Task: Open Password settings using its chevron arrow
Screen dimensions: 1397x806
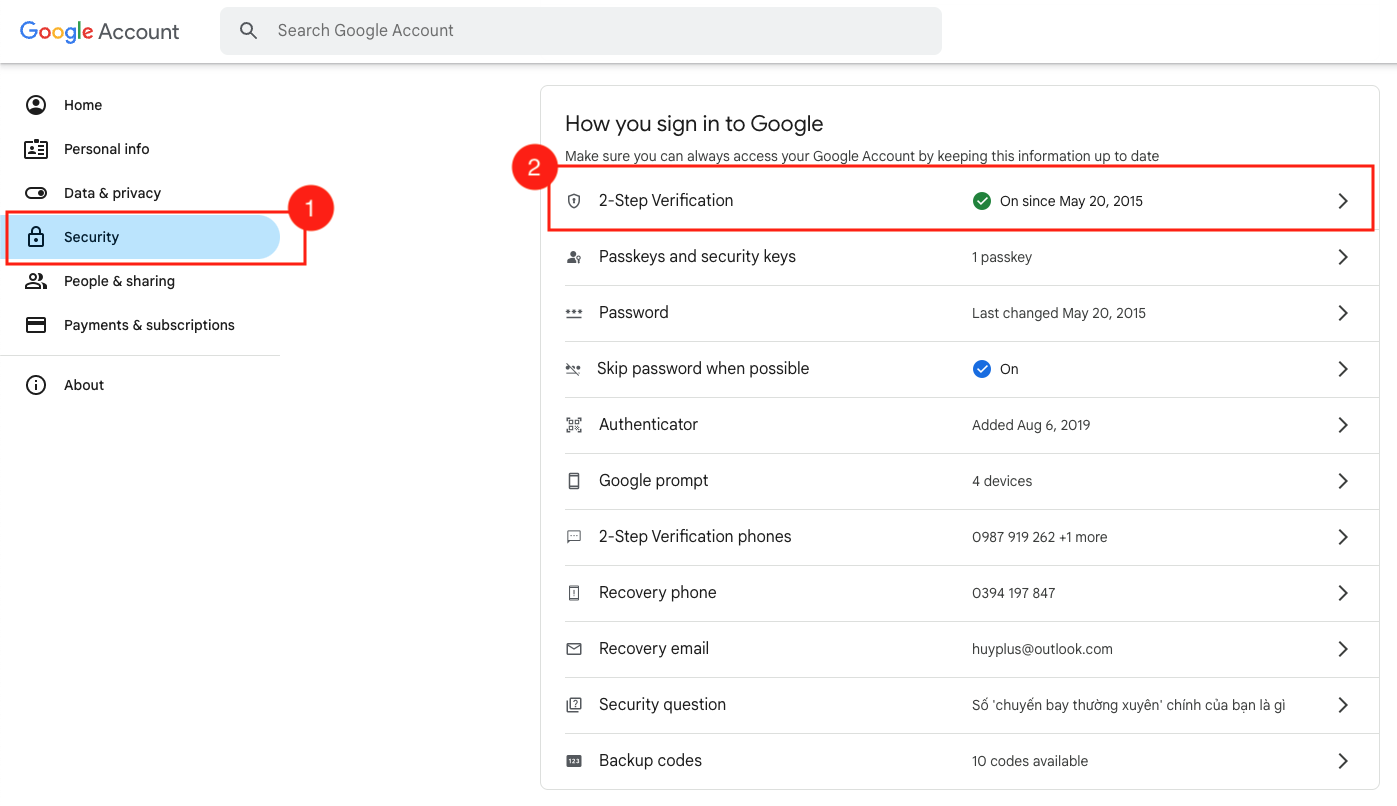Action: (x=1343, y=313)
